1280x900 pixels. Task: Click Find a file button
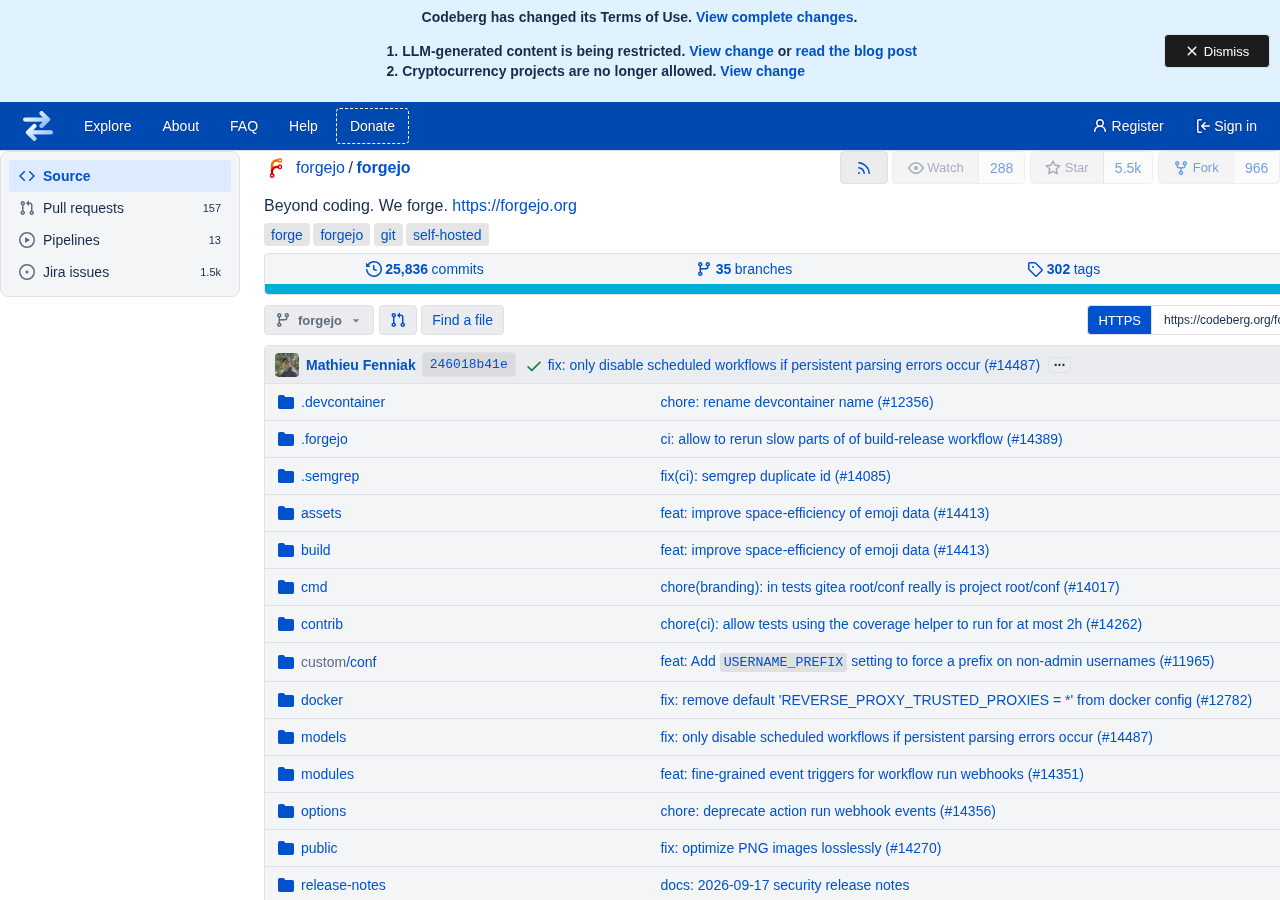(x=462, y=320)
